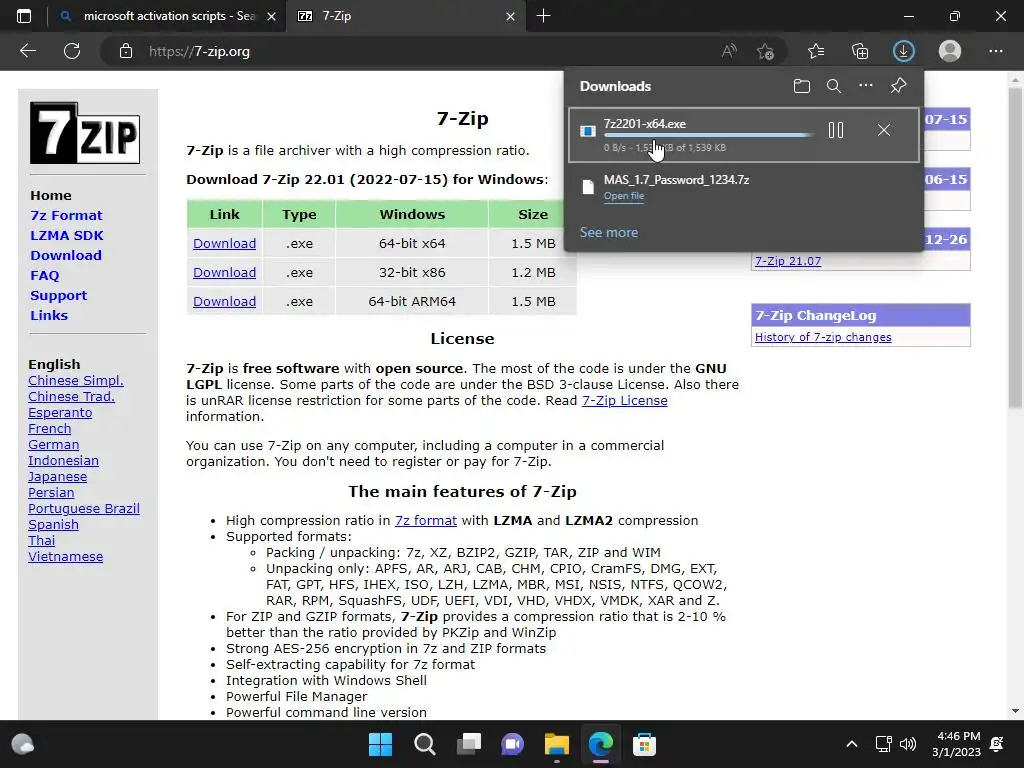Pin the Downloads panel
This screenshot has width=1024, height=768.
pos(899,86)
